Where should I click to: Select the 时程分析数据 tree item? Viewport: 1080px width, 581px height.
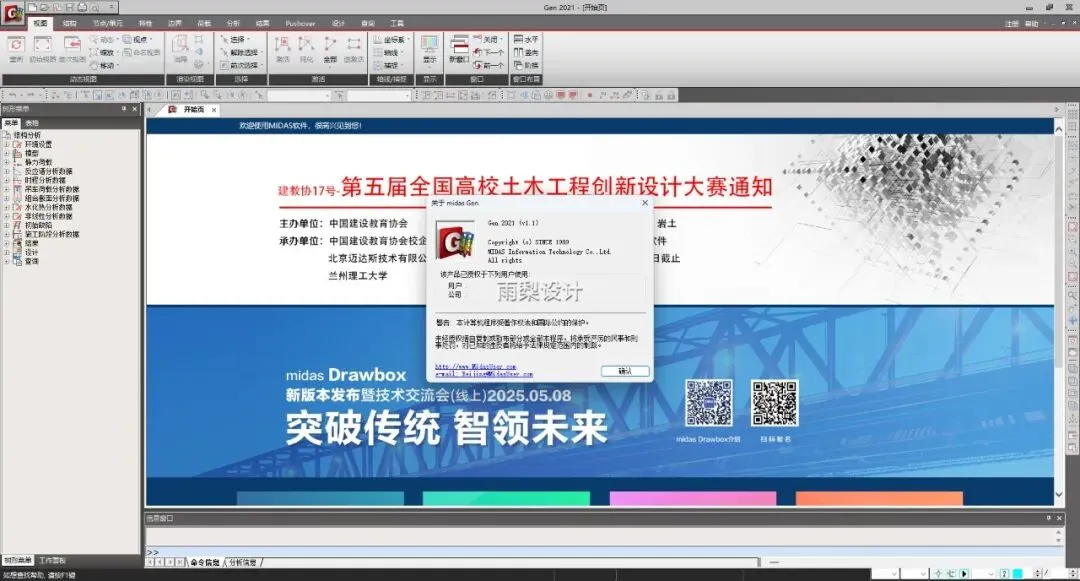[x=45, y=180]
